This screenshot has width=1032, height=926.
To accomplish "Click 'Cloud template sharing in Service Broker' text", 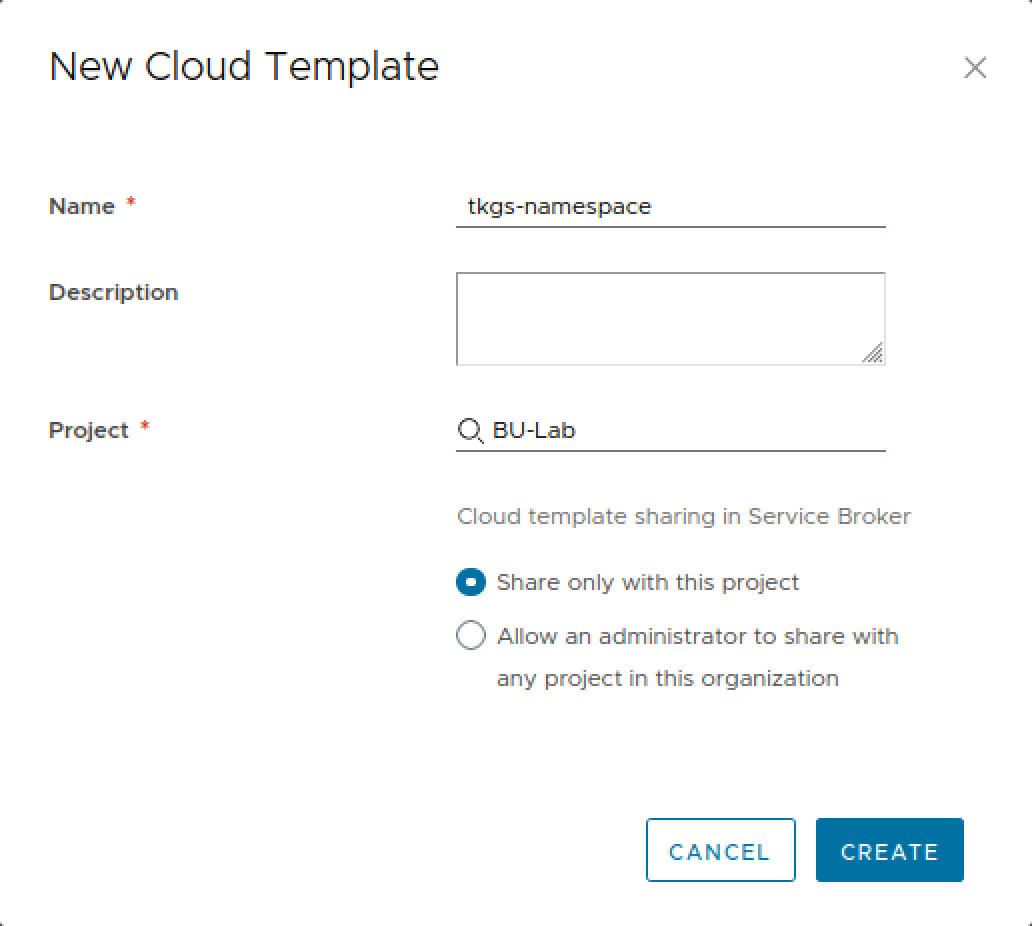I will click(x=684, y=517).
